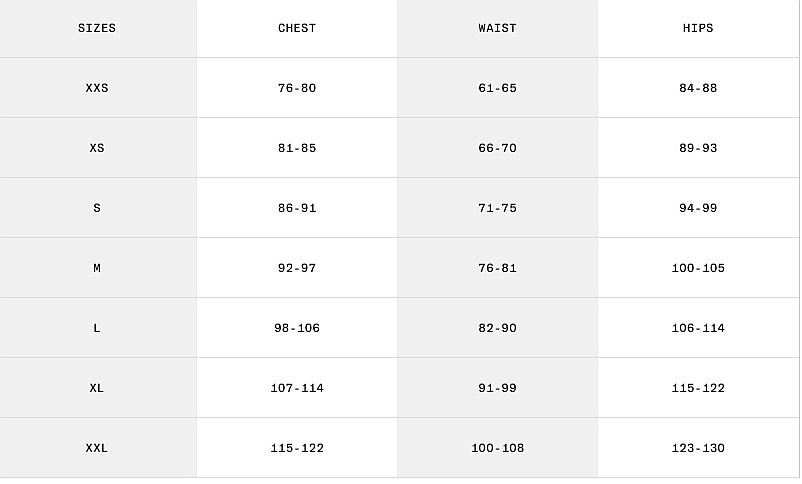Click the HIPS column header
The image size is (802, 484).
pos(698,28)
